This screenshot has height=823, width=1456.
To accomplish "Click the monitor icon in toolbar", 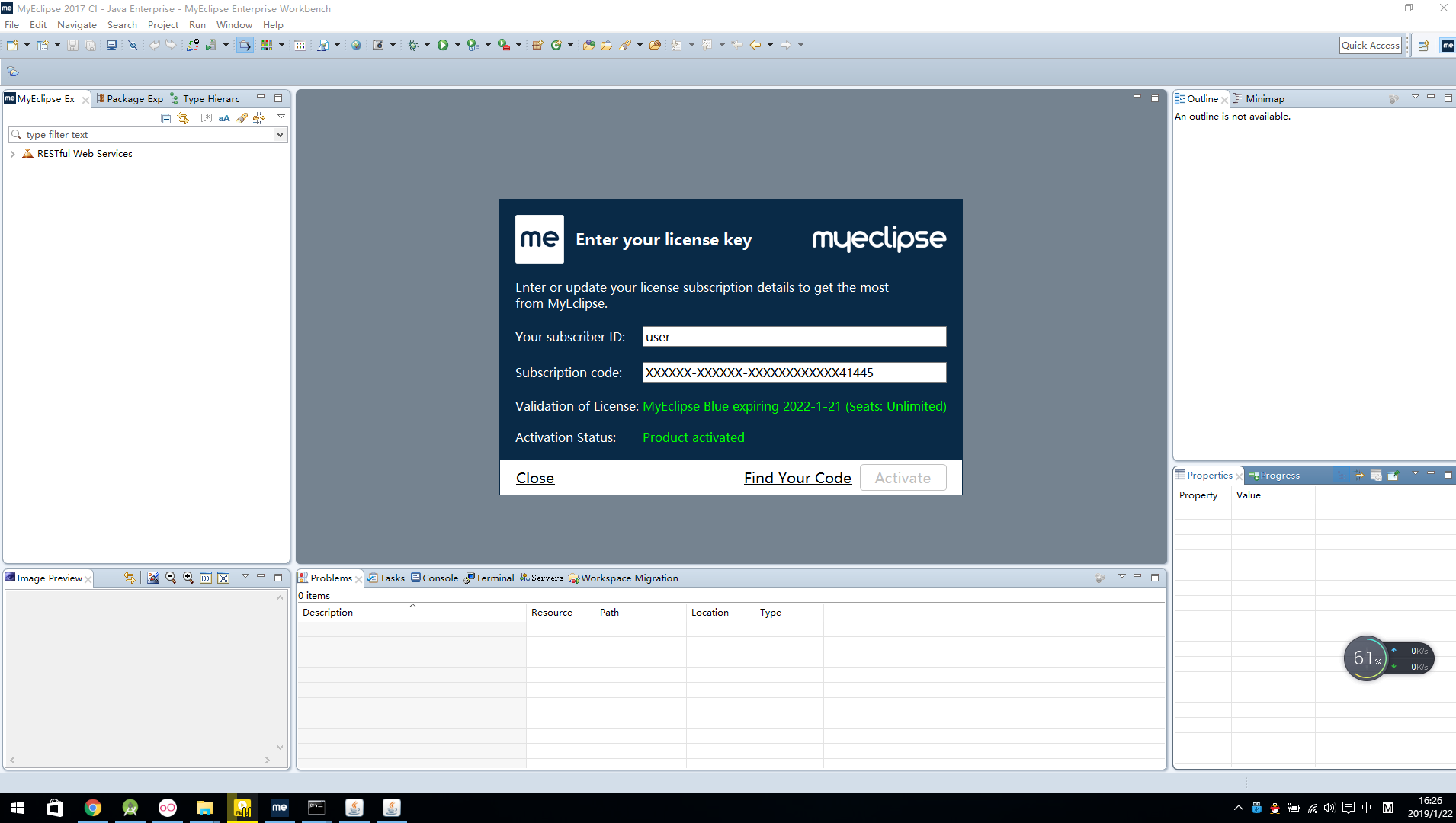I will tap(111, 45).
